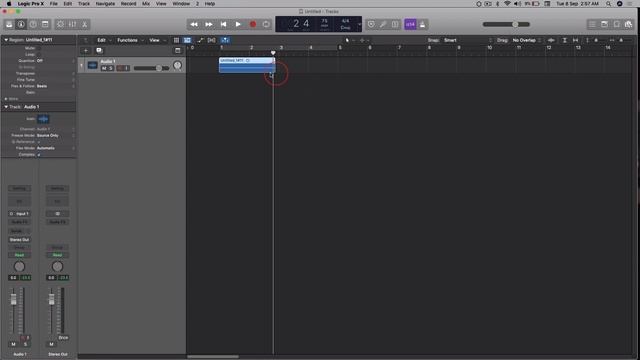Open the Functions menu in tracks area
This screenshot has height=360, width=640.
click(x=130, y=40)
